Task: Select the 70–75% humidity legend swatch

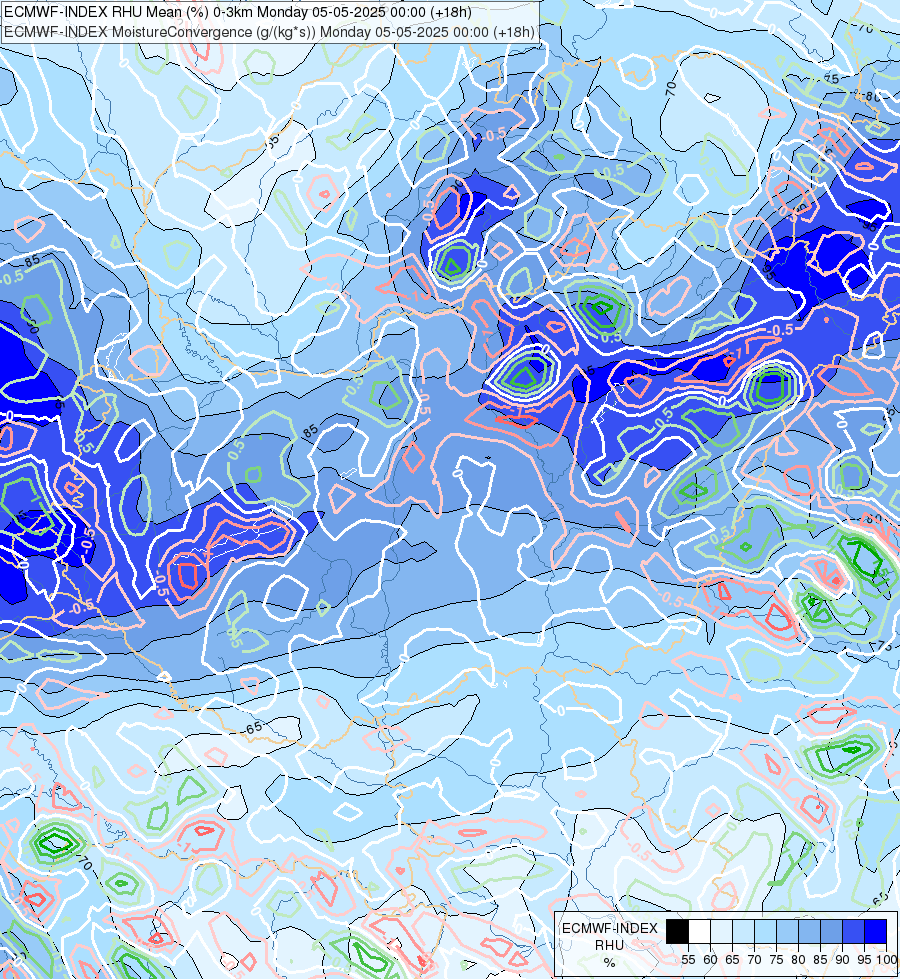Action: point(765,931)
